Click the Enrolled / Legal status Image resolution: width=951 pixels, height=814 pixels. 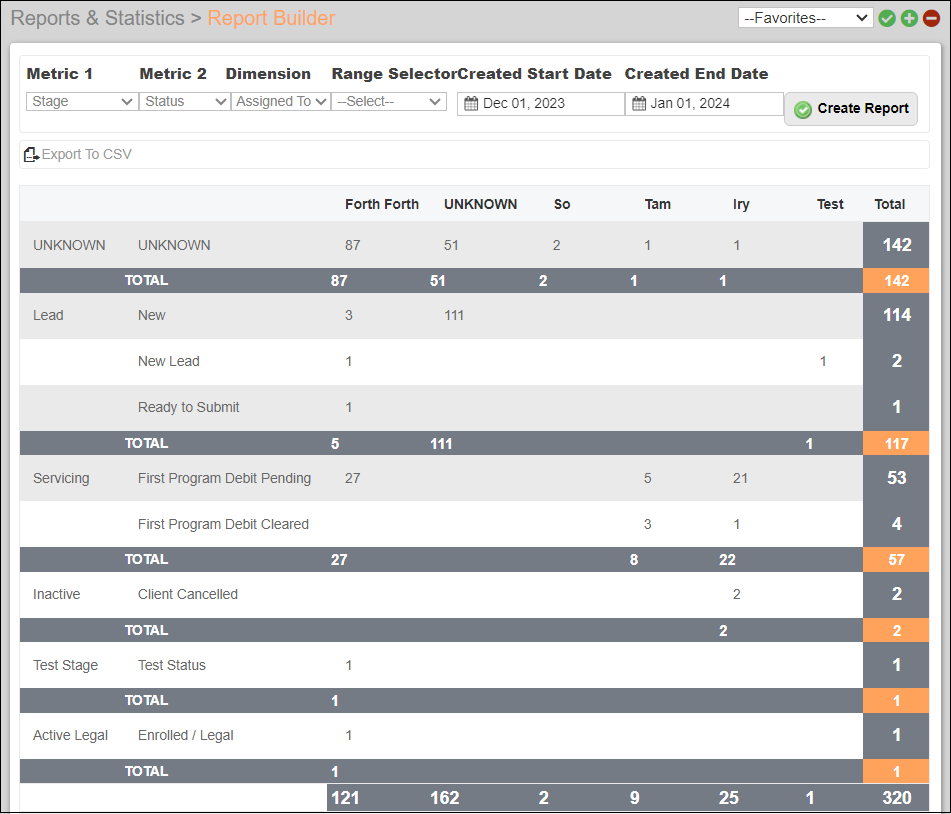coord(186,736)
